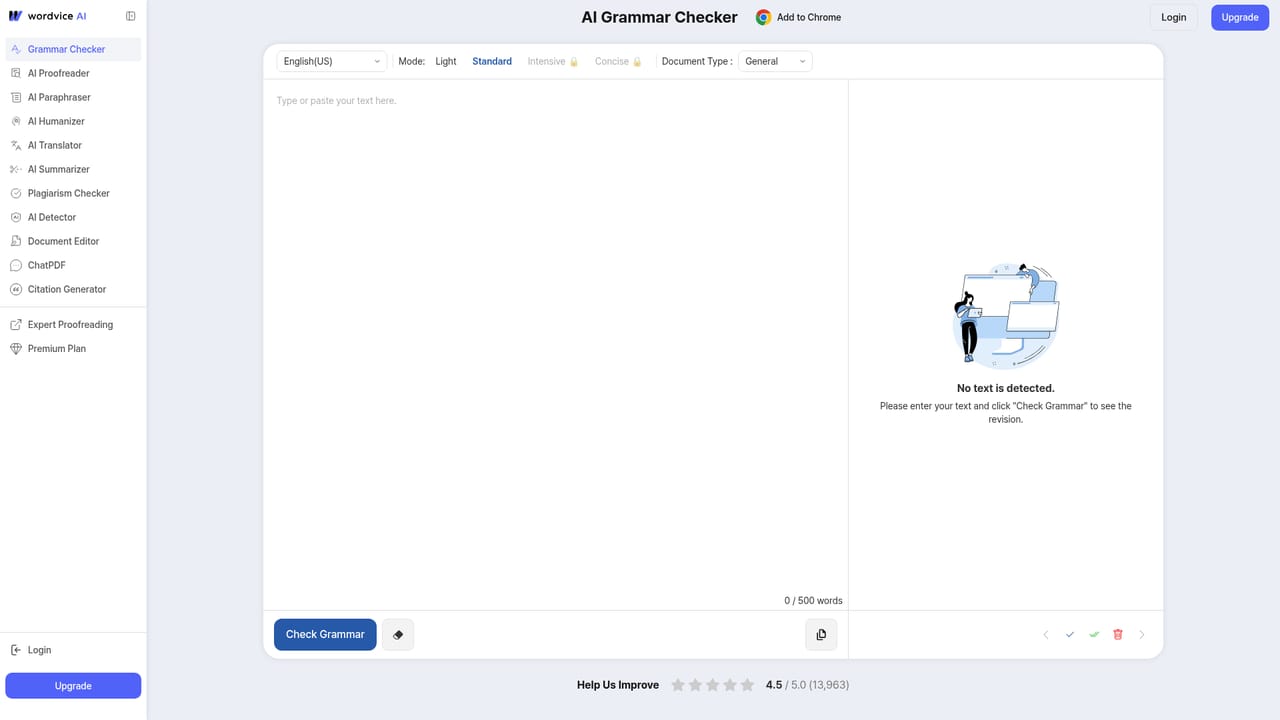Screen dimensions: 1280x720
Task: Open the AI Humanizer tool
Action: (x=73, y=121)
